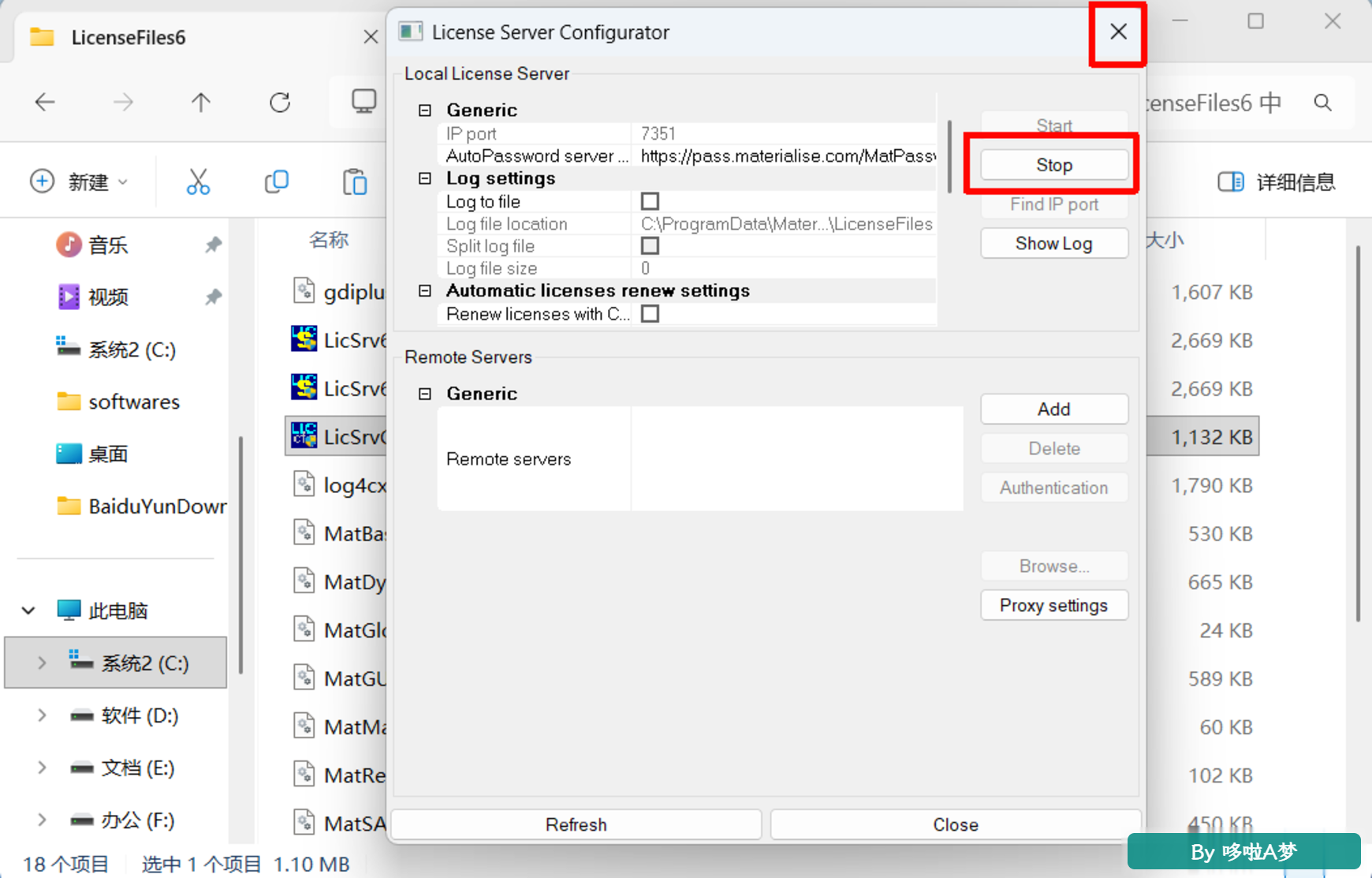This screenshot has width=1372, height=878.
Task: Click the This PC monitor icon in address bar
Action: [x=364, y=101]
